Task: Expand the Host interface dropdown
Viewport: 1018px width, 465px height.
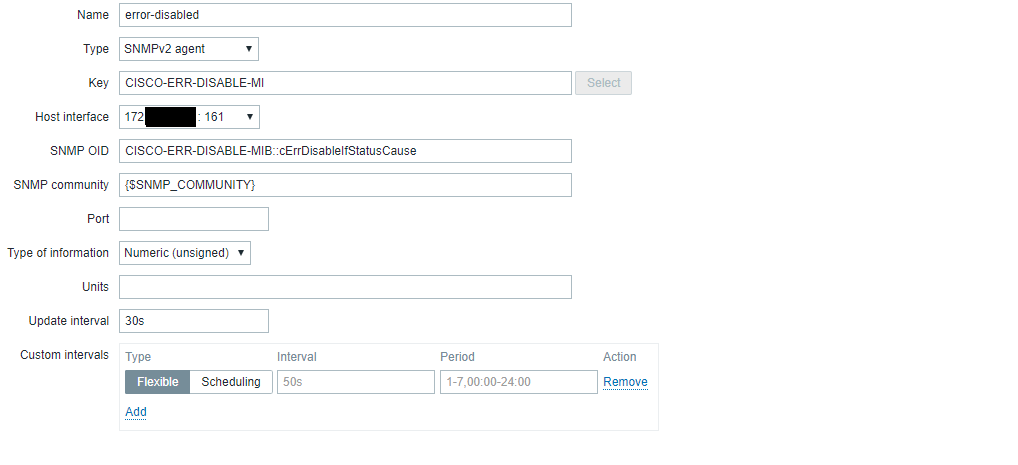Action: (189, 117)
